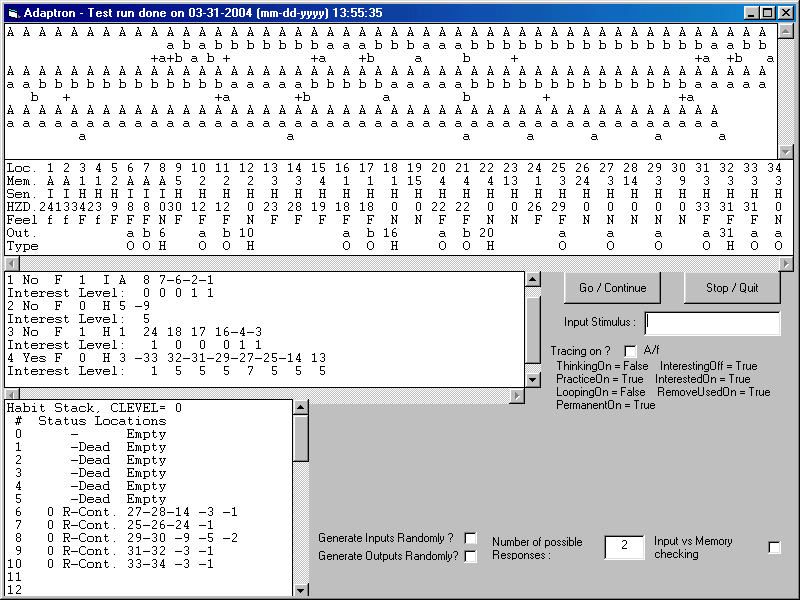Click the '2 No F 0 H 5 -9' line
The width and height of the screenshot is (800, 600).
[x=79, y=306]
